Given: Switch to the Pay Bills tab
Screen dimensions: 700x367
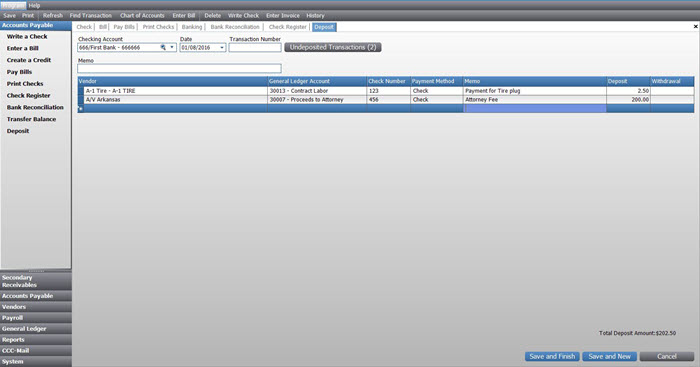Looking at the screenshot, I should tap(124, 27).
